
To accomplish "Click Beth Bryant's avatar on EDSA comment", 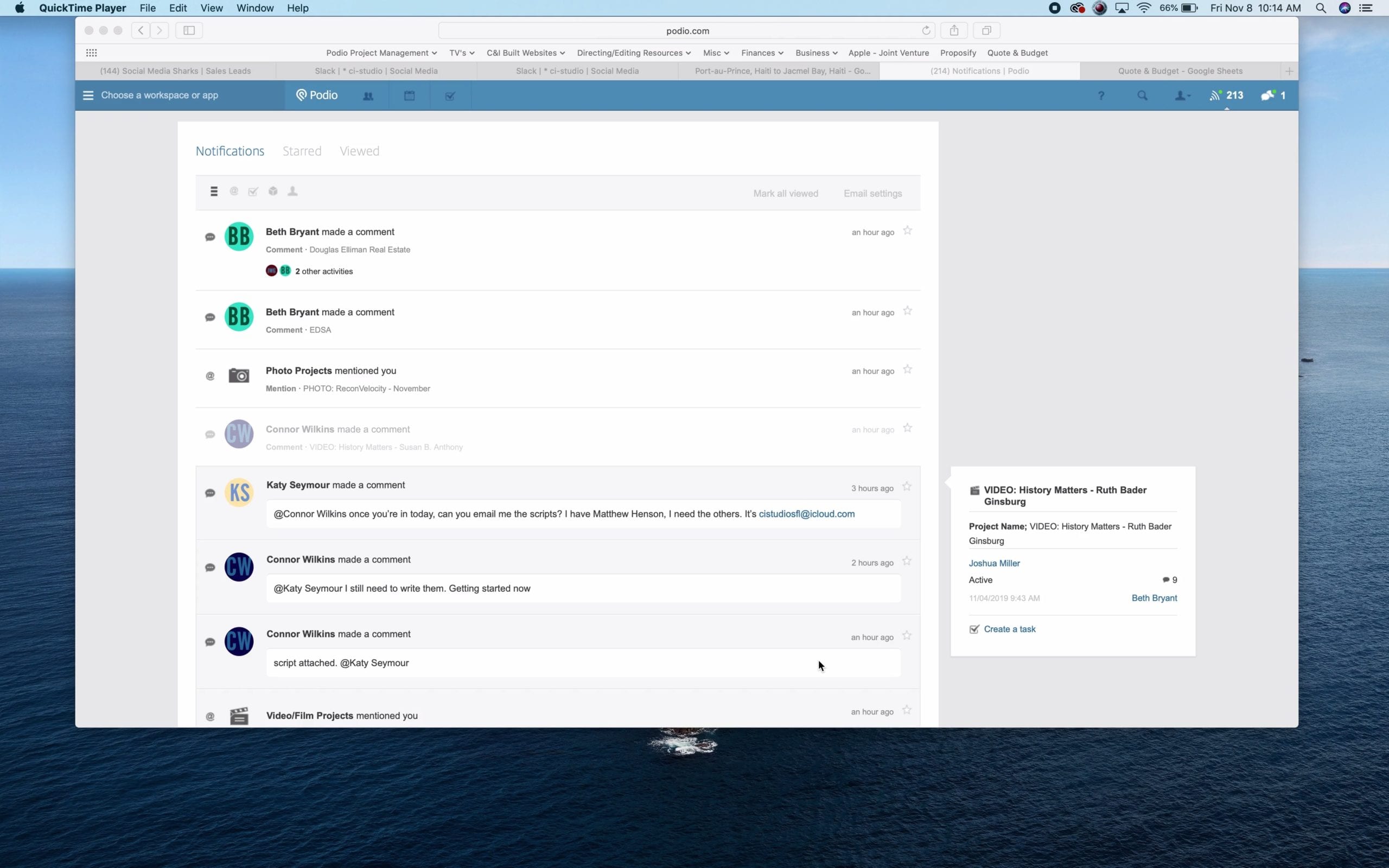I will click(x=239, y=317).
